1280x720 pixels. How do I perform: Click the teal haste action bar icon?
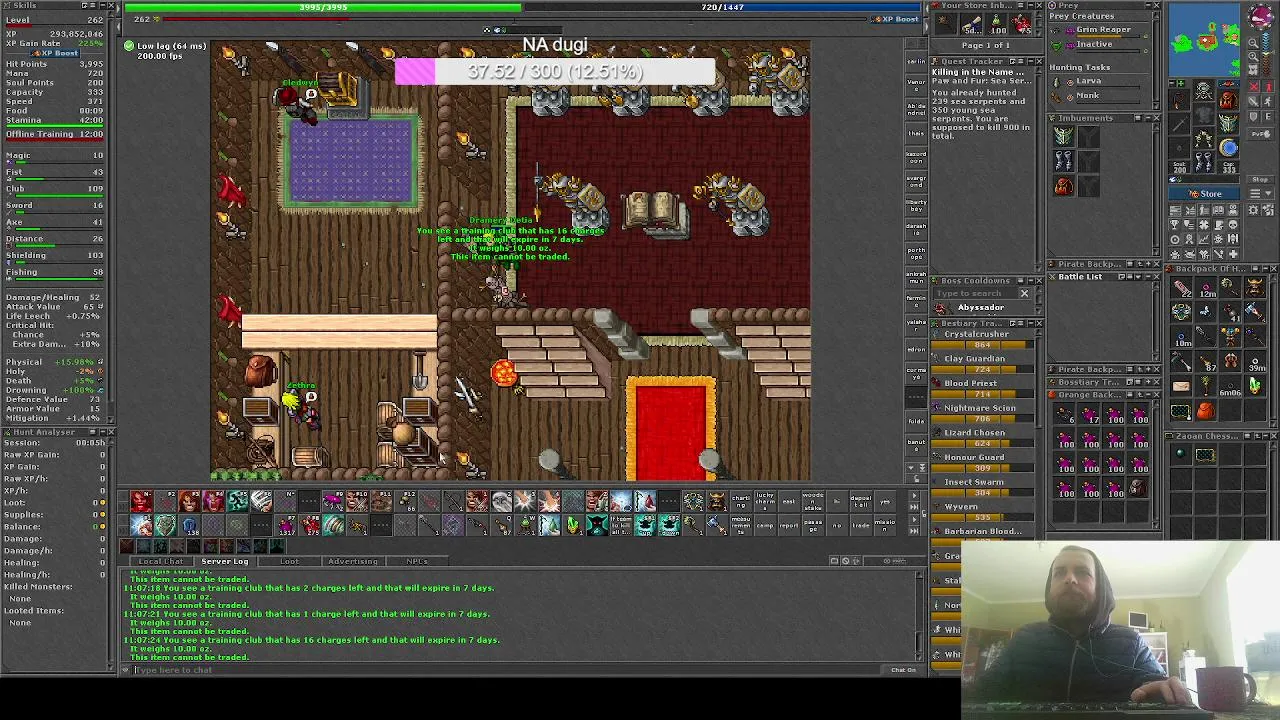click(237, 501)
